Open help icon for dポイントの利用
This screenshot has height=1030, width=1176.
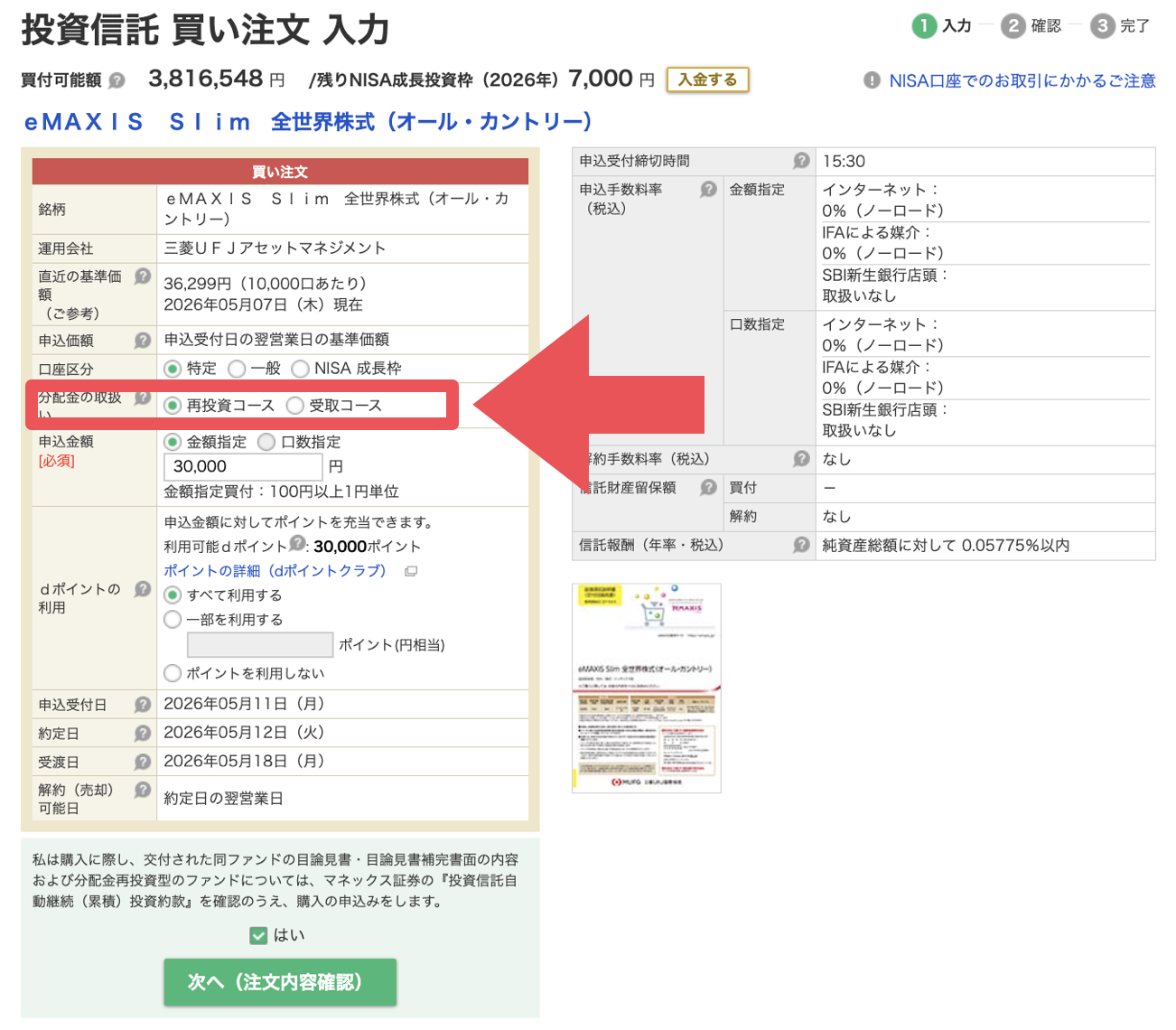click(x=143, y=589)
